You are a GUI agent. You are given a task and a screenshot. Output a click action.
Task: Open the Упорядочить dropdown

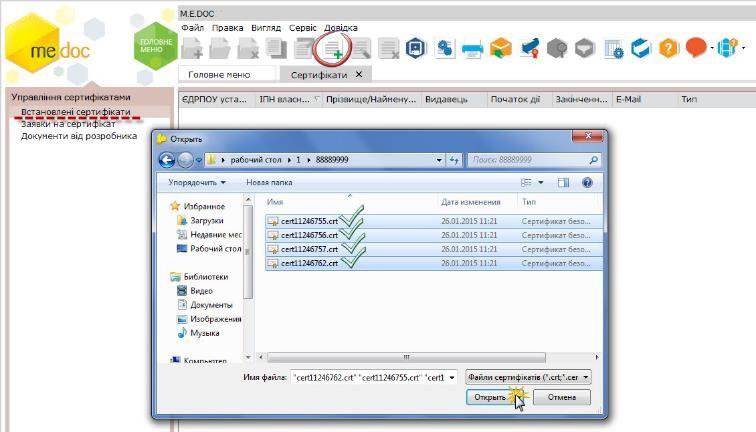197,183
